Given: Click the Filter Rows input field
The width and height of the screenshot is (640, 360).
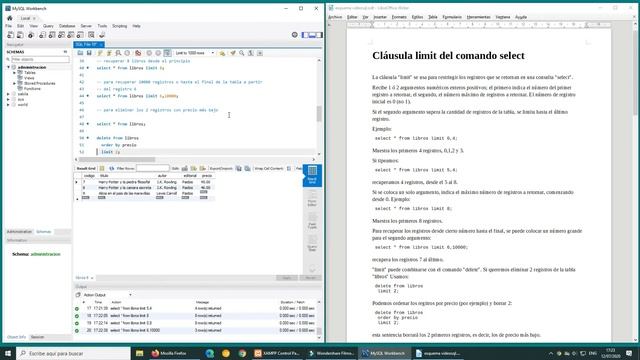Looking at the screenshot, I should (152, 168).
